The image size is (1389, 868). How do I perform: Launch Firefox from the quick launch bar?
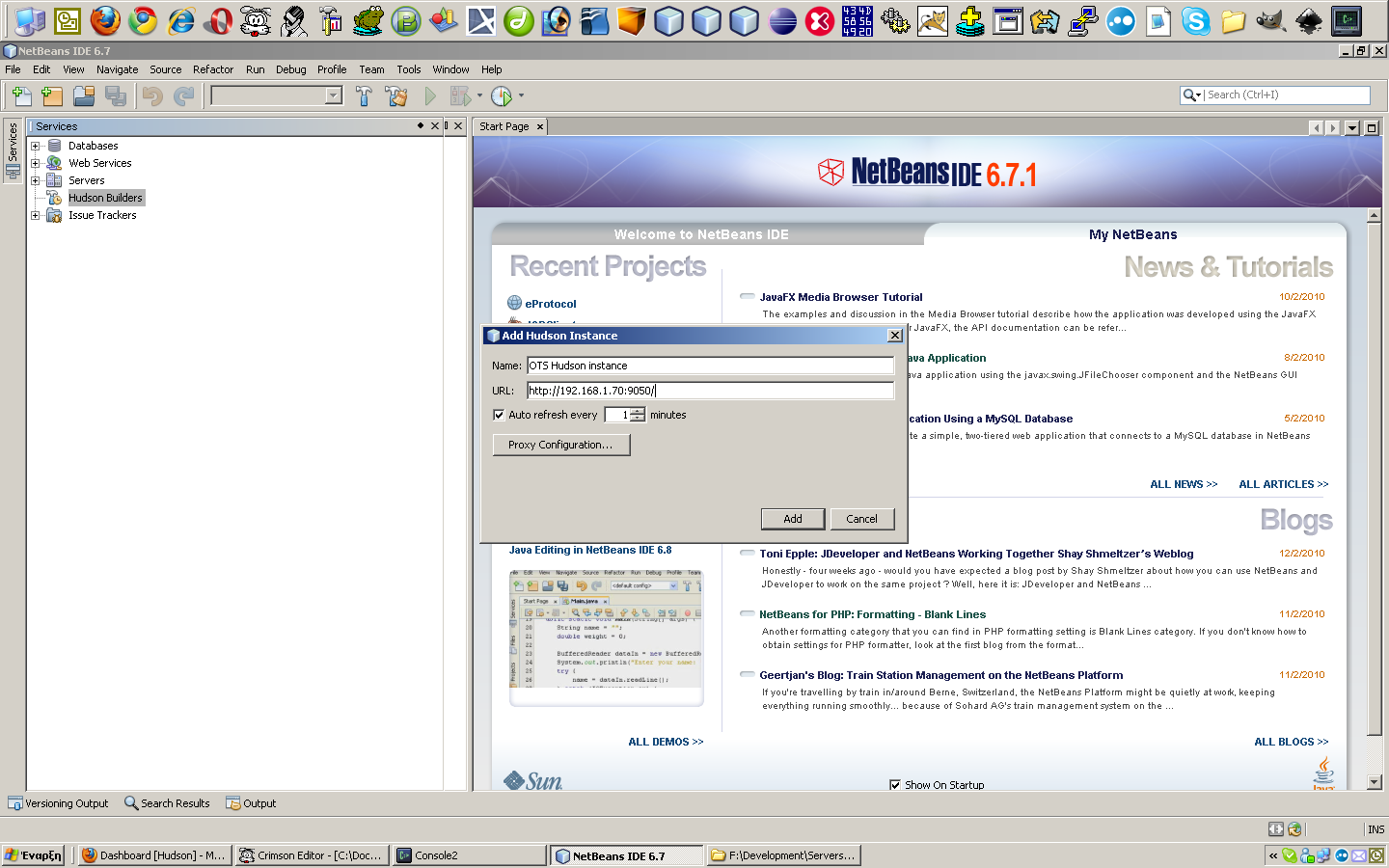[105, 20]
